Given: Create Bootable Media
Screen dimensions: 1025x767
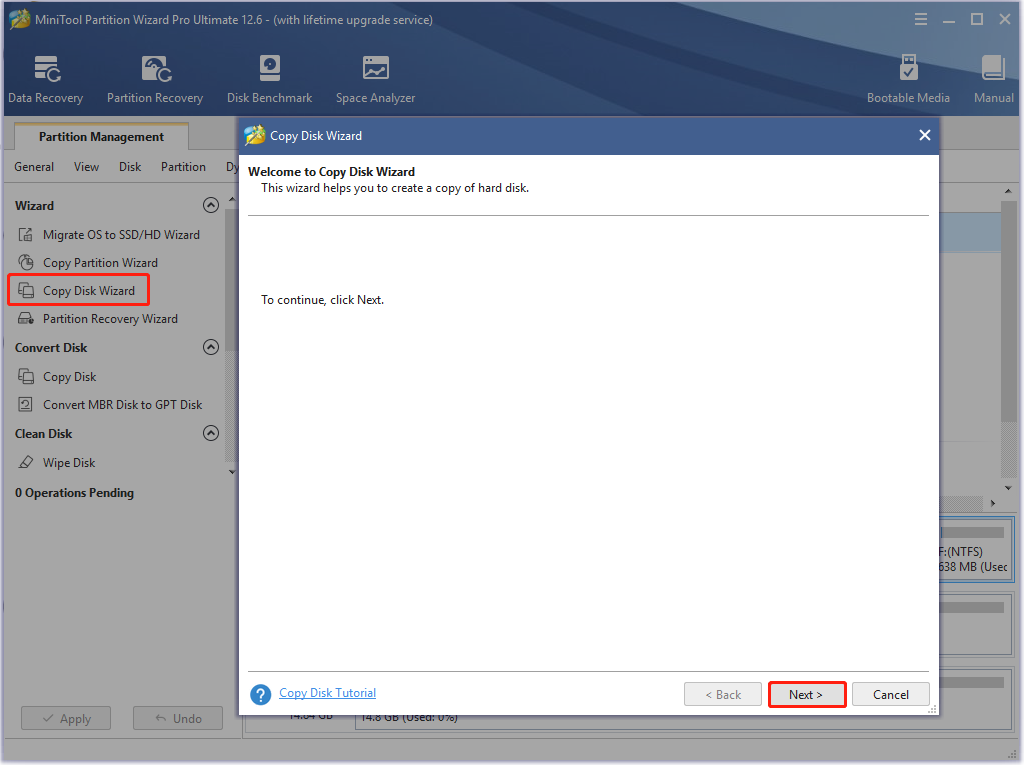Looking at the screenshot, I should [x=908, y=80].
